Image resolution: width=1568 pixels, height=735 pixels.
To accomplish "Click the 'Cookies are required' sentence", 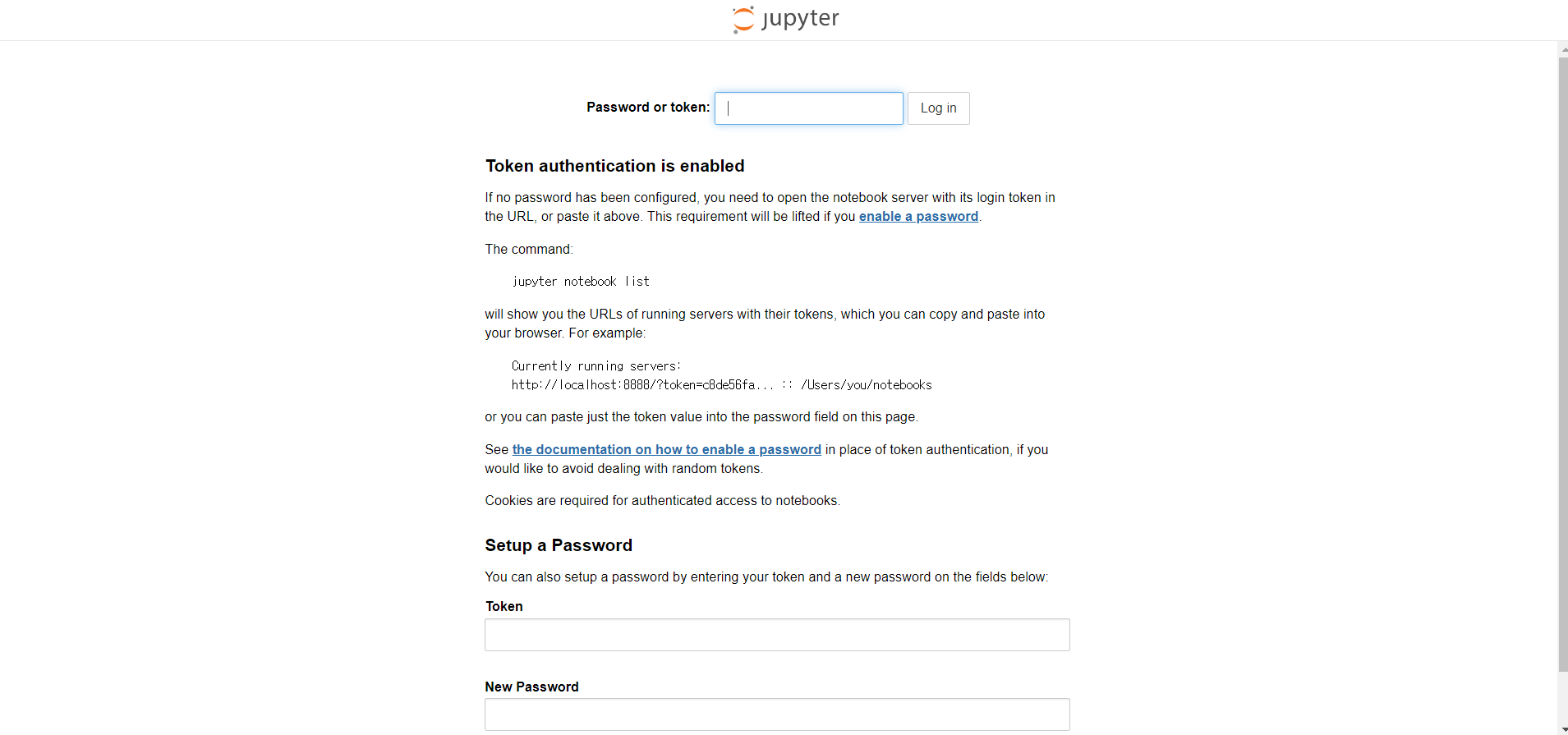I will point(662,501).
